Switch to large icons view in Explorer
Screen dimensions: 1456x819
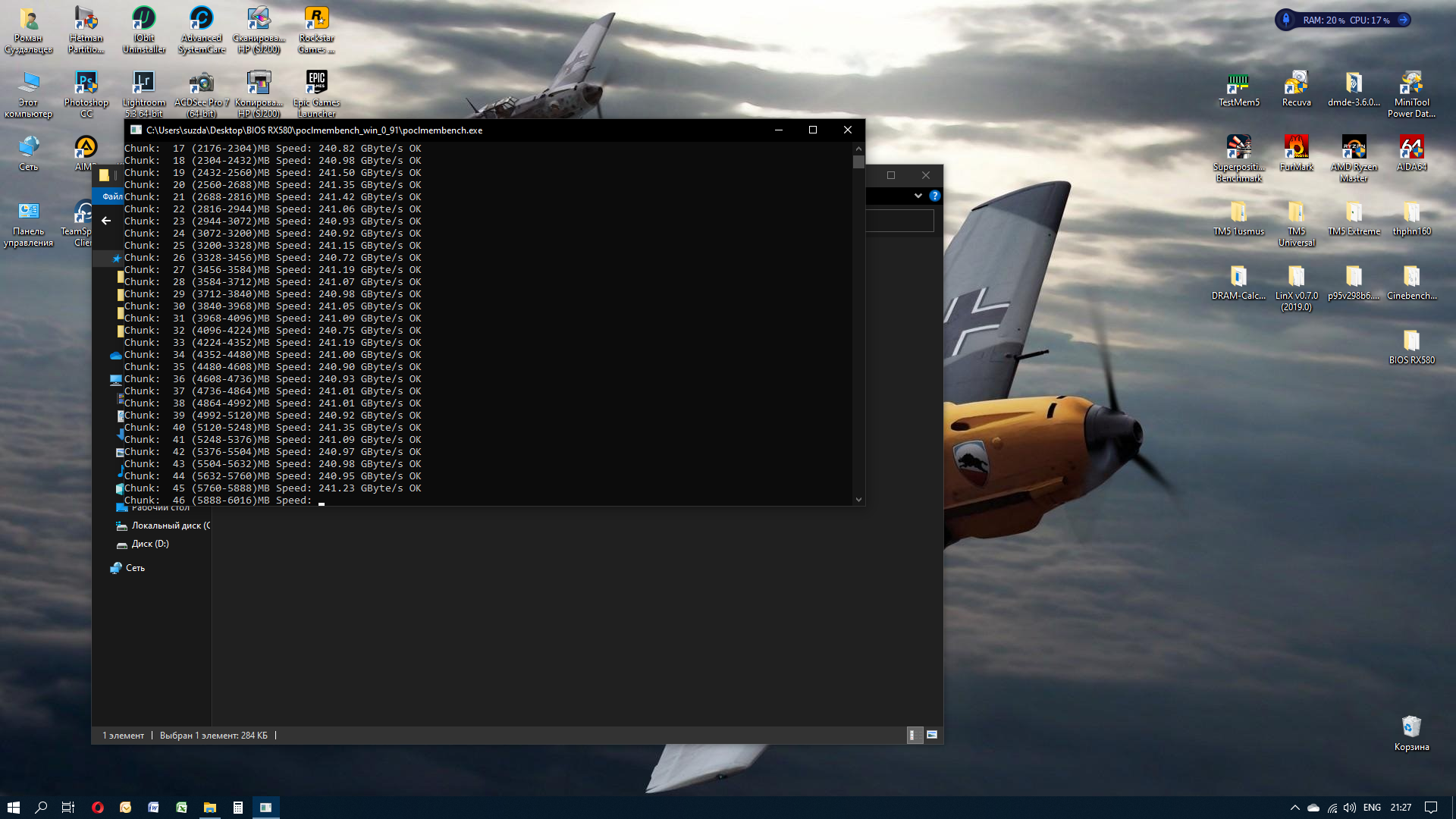932,735
